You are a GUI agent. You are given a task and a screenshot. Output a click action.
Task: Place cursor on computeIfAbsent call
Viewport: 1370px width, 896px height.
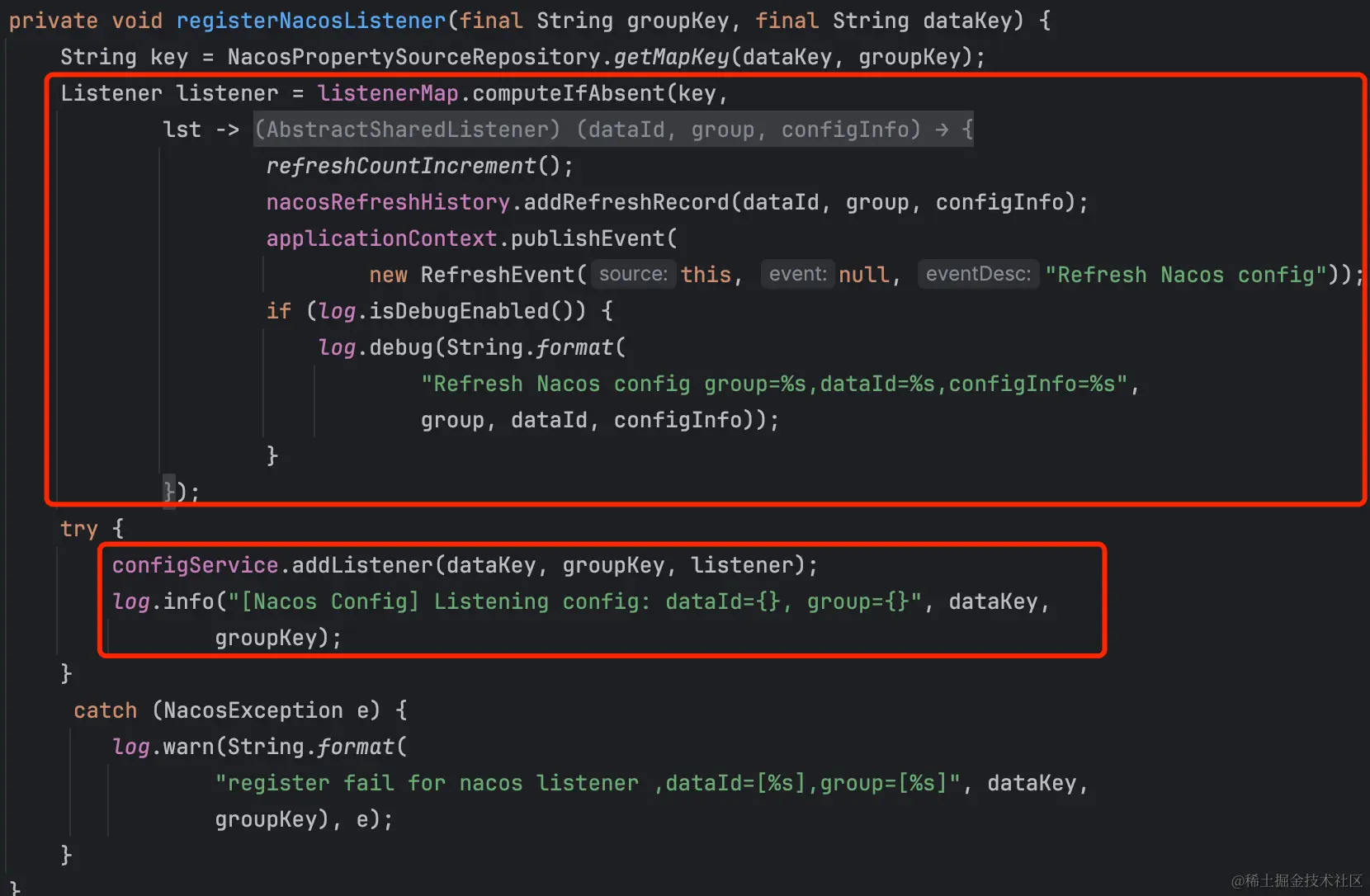coord(569,93)
